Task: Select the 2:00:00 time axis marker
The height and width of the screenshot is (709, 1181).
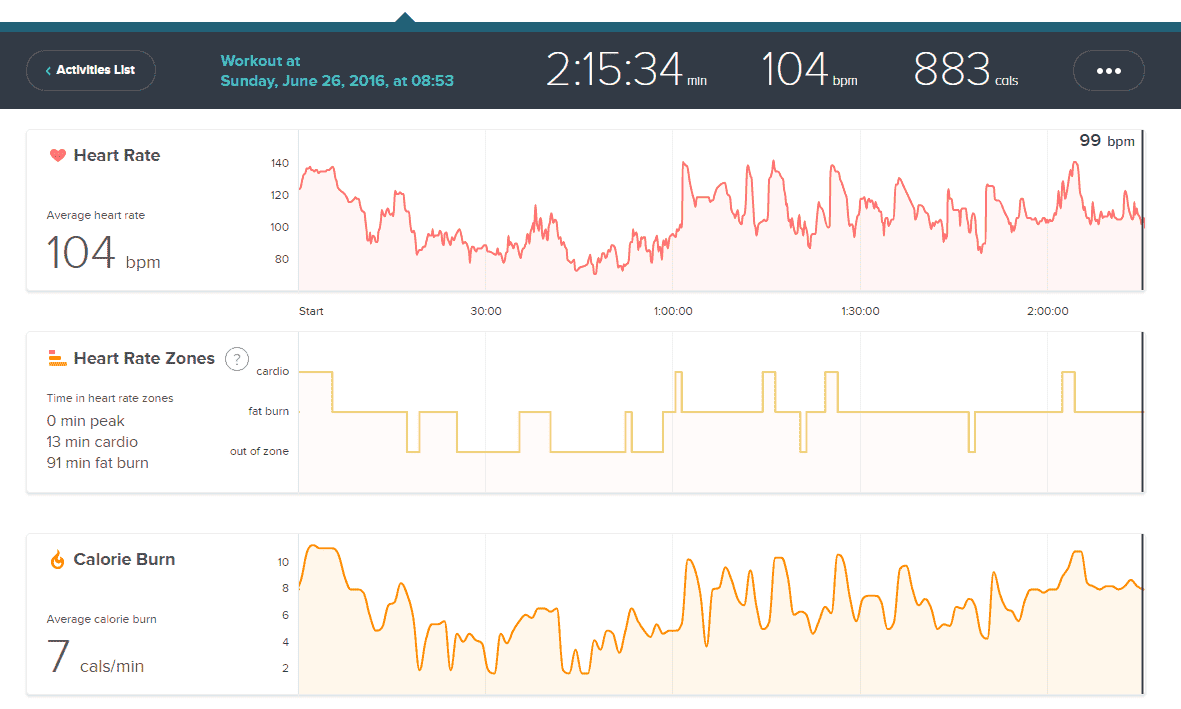Action: tap(1047, 311)
